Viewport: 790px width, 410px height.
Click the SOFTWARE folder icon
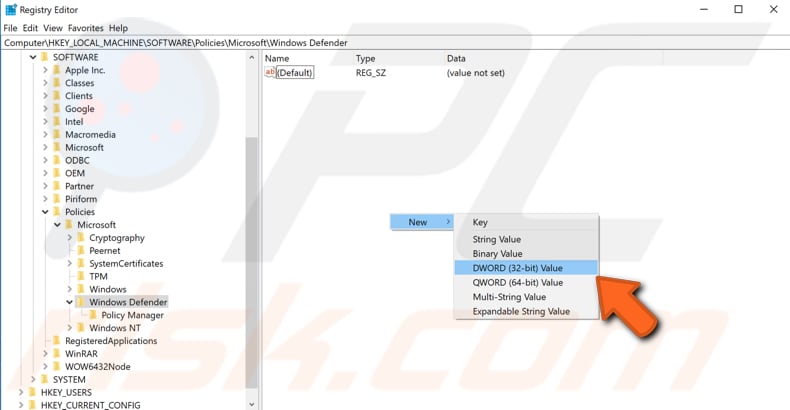(44, 57)
